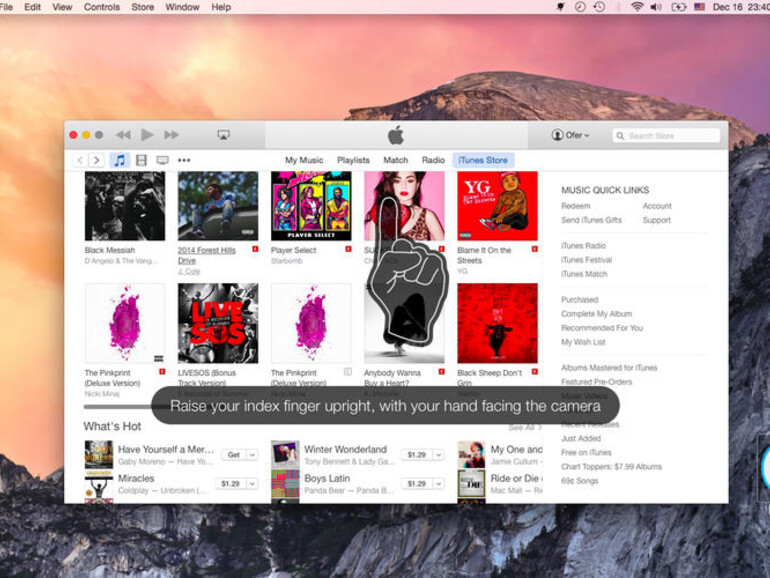The width and height of the screenshot is (770, 578).
Task: Click the Have Yourself a Mer... song artwork
Action: pos(99,454)
